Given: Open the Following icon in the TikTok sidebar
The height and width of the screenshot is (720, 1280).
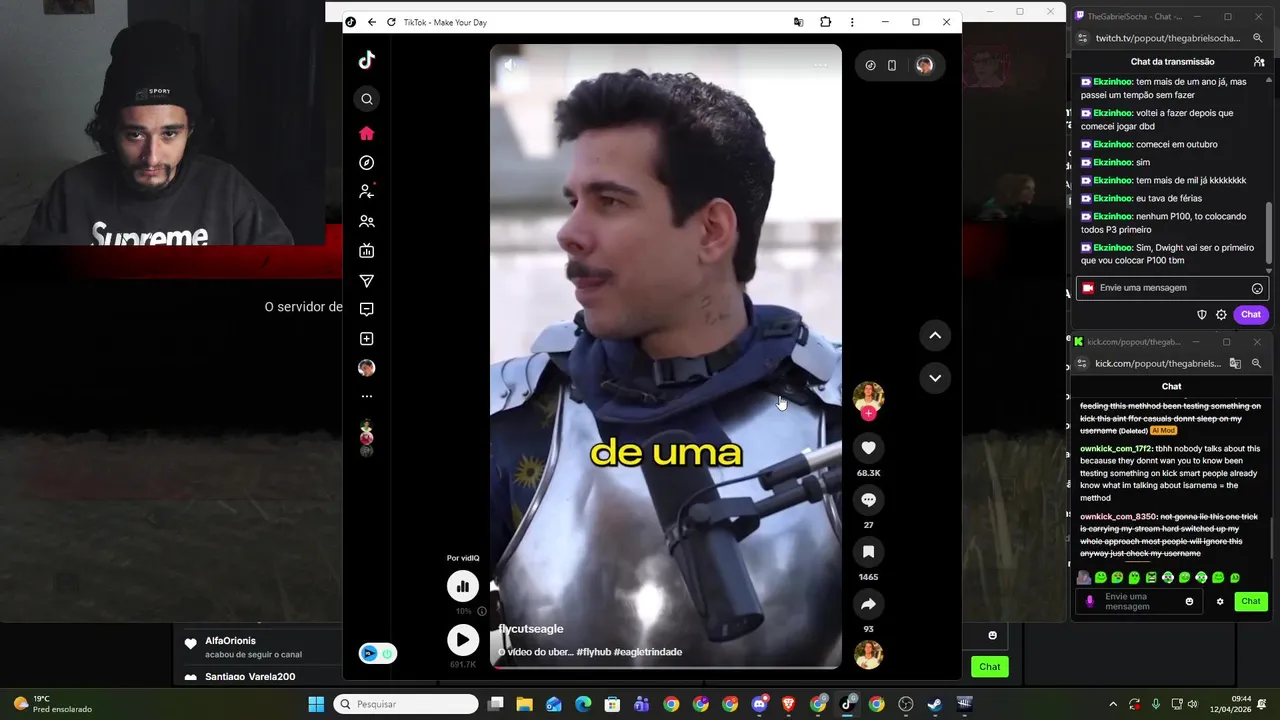Looking at the screenshot, I should (x=367, y=192).
